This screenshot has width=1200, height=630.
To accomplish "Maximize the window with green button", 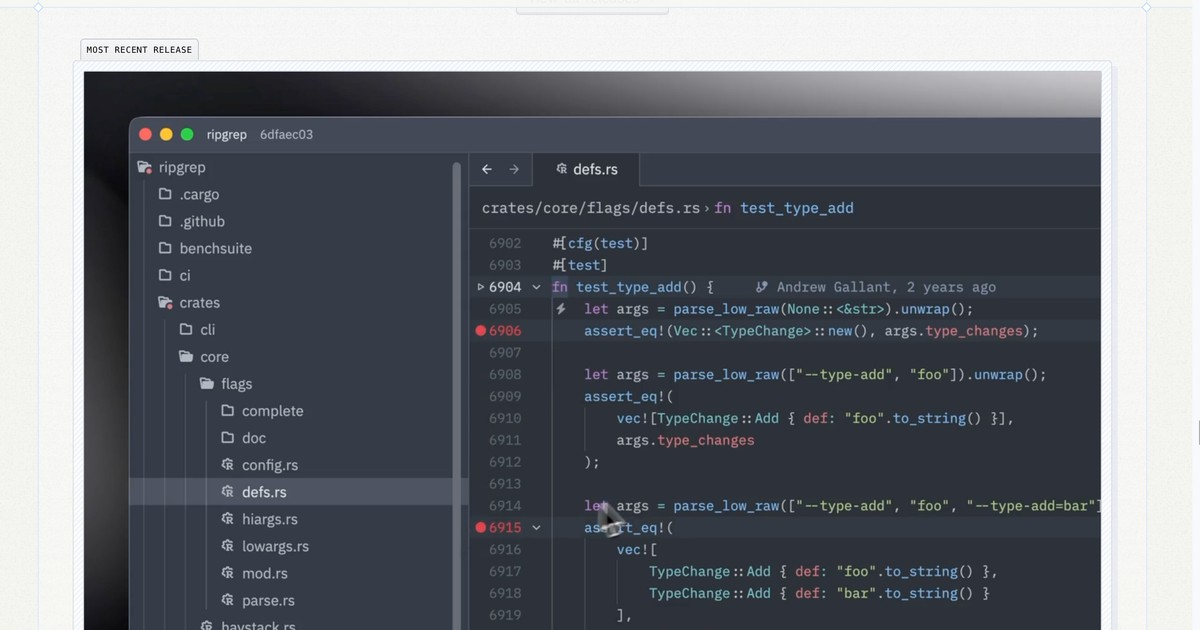I will [x=187, y=134].
